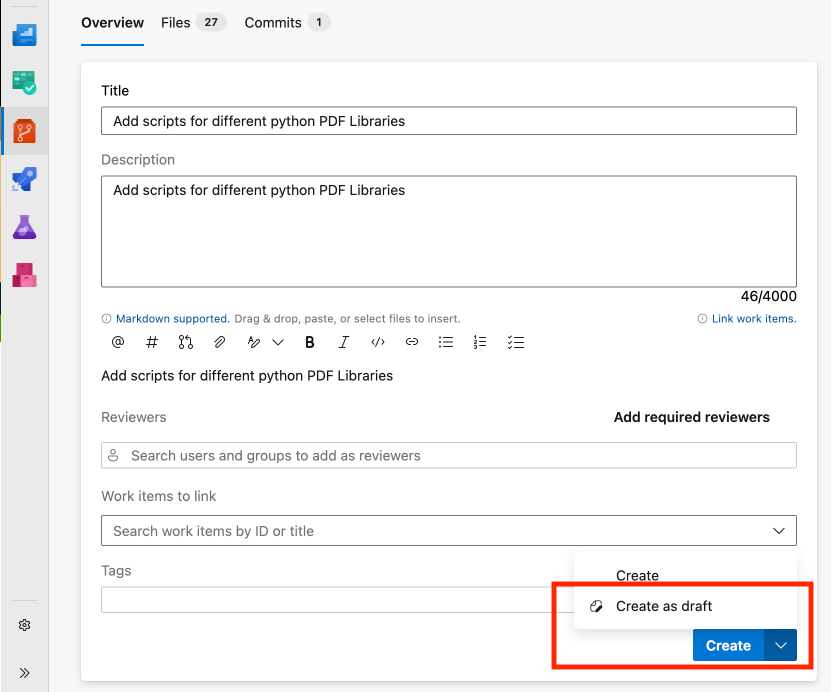Open the text format style icon
831x692 pixels.
253,342
